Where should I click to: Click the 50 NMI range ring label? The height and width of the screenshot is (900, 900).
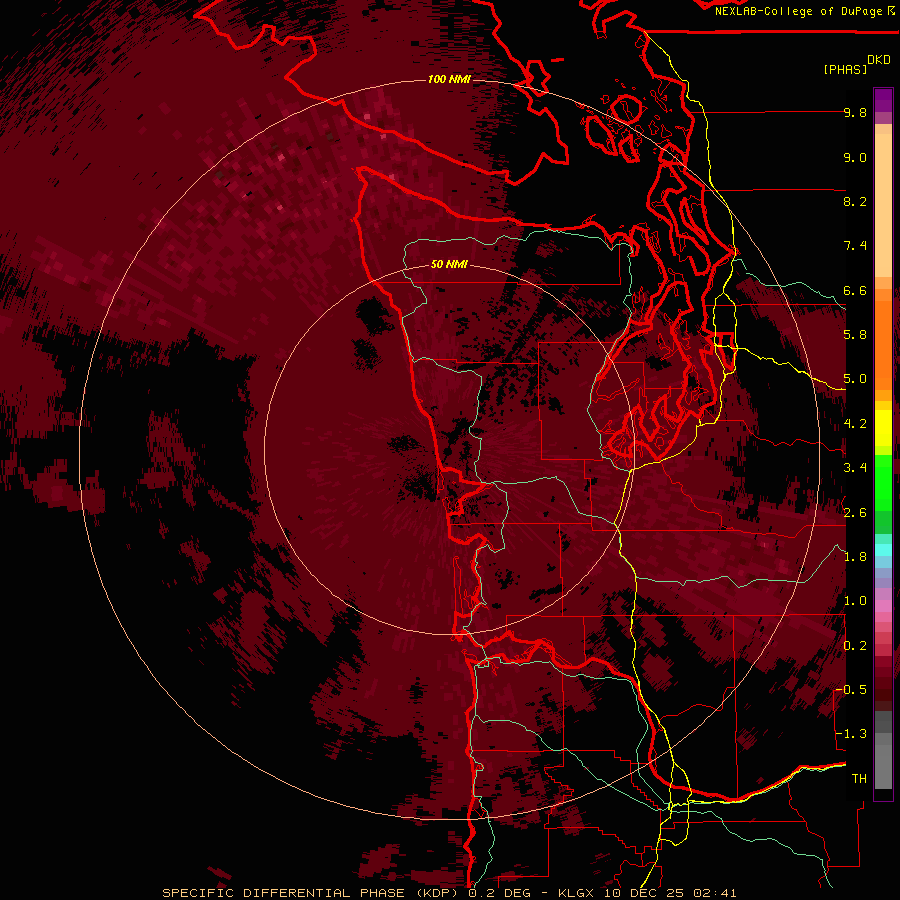(449, 265)
